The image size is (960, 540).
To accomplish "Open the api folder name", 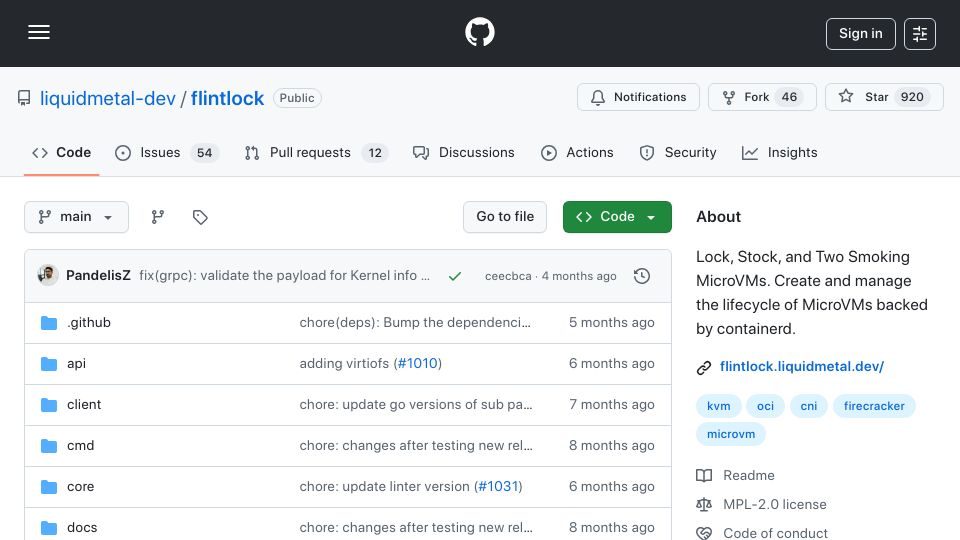I will [77, 364].
